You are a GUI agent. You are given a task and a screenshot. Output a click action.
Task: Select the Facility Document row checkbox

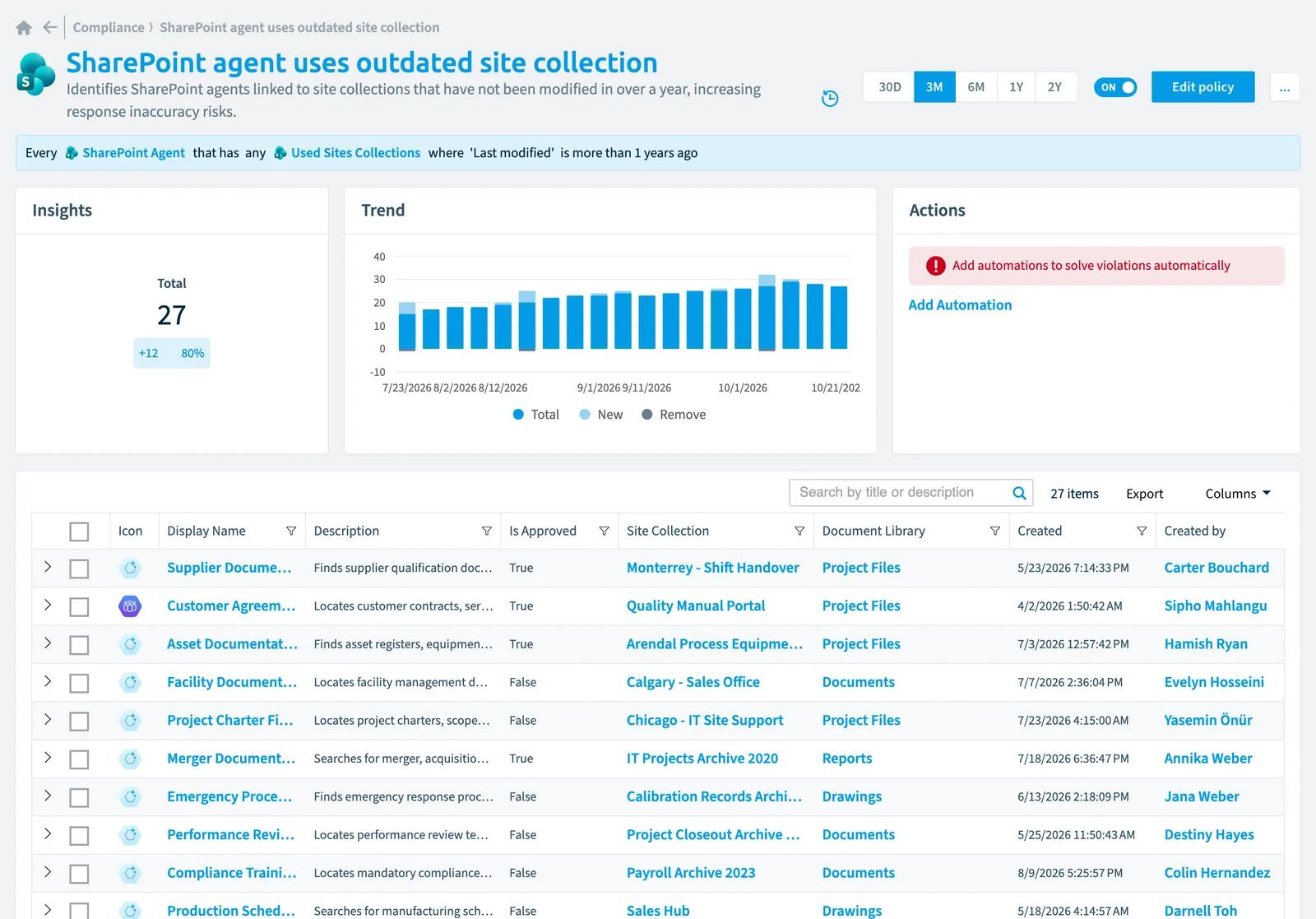79,683
